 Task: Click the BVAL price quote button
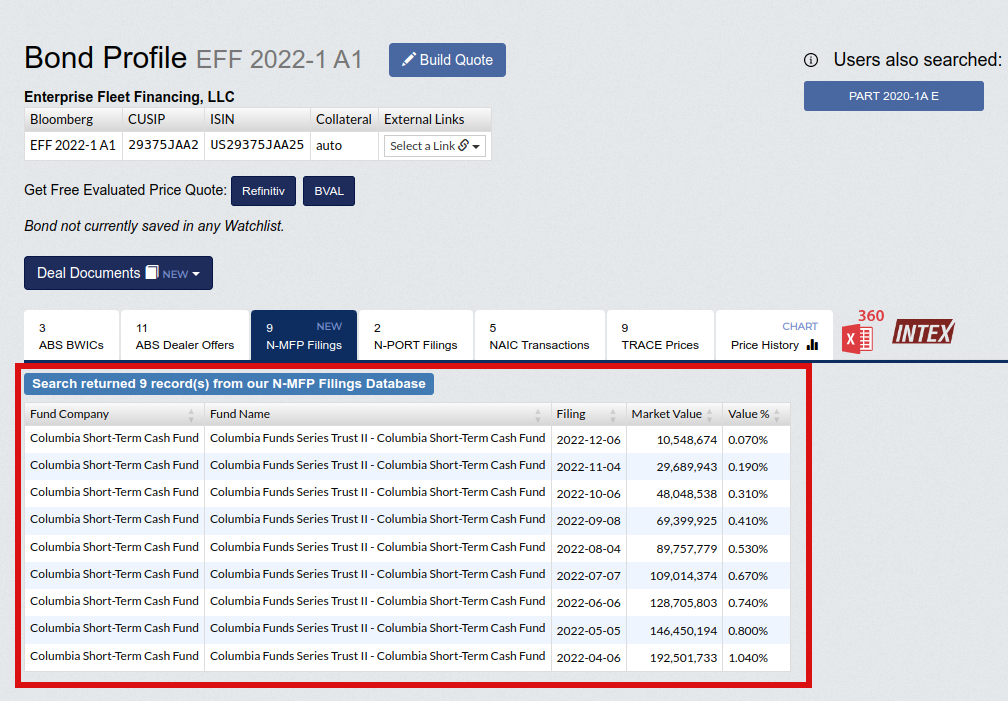click(328, 191)
